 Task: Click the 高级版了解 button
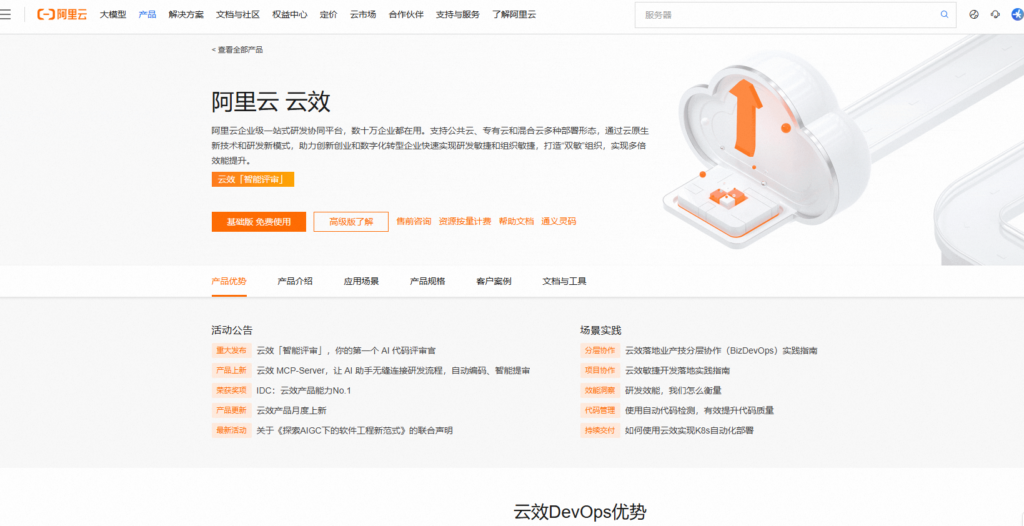click(350, 221)
